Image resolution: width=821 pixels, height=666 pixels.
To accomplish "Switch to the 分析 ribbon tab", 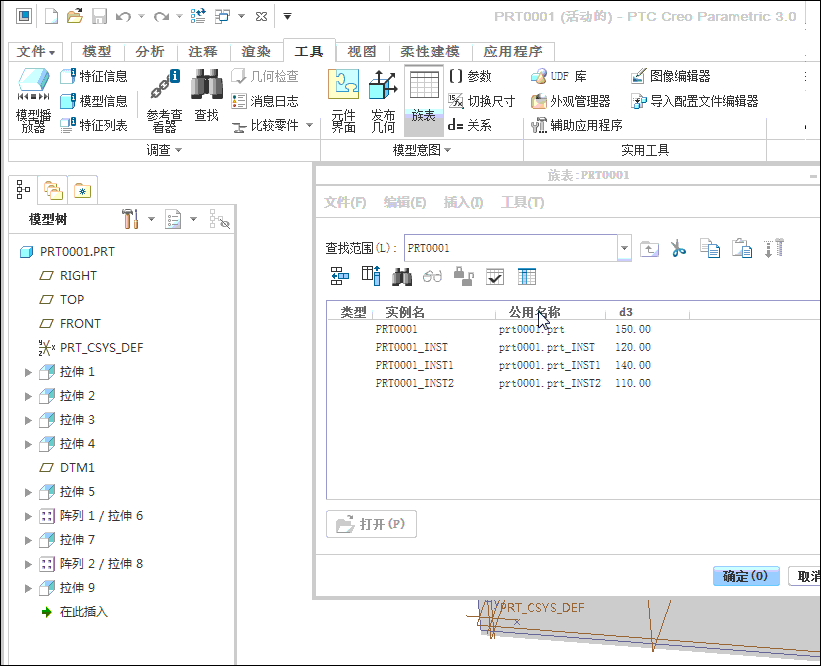I will click(150, 51).
